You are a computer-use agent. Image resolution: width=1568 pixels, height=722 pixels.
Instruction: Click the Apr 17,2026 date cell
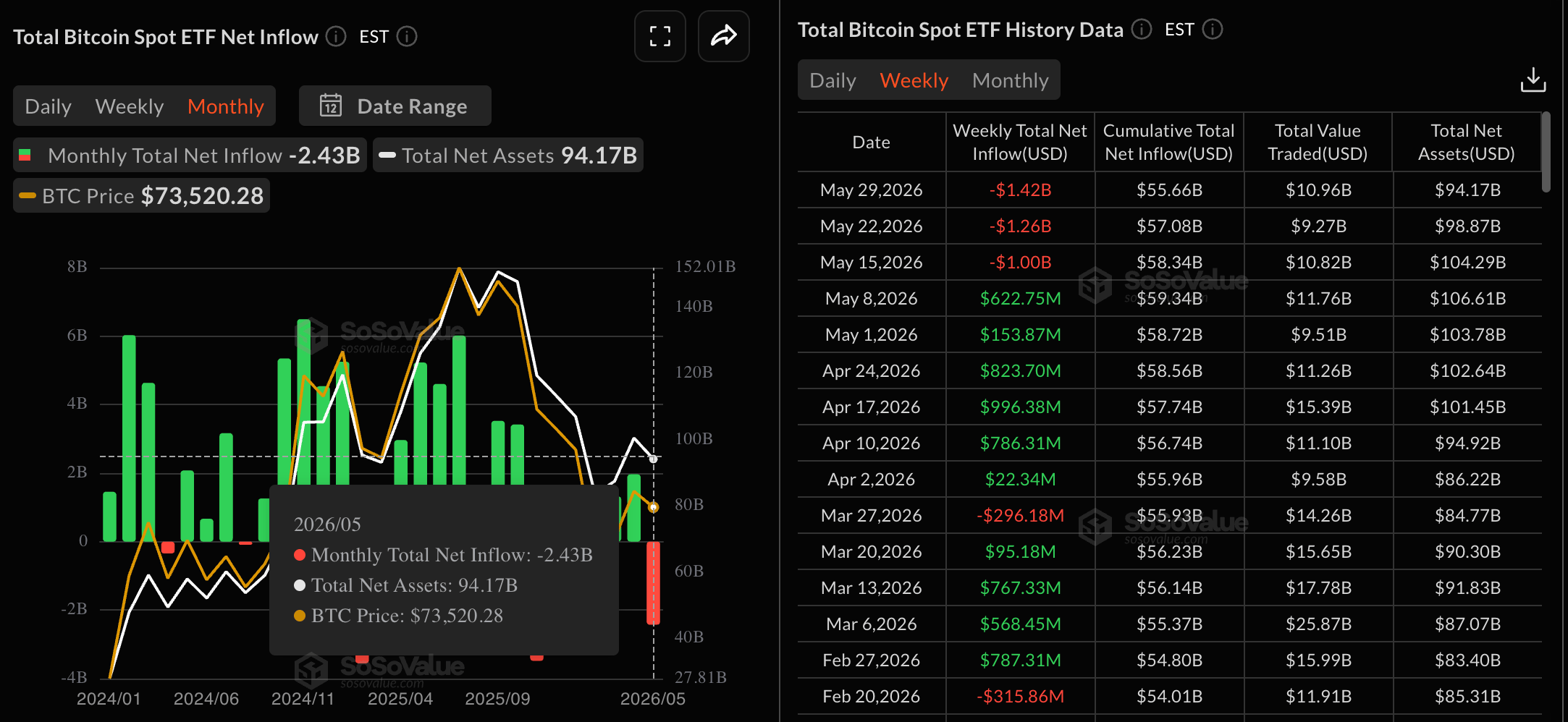pyautogui.click(x=872, y=407)
